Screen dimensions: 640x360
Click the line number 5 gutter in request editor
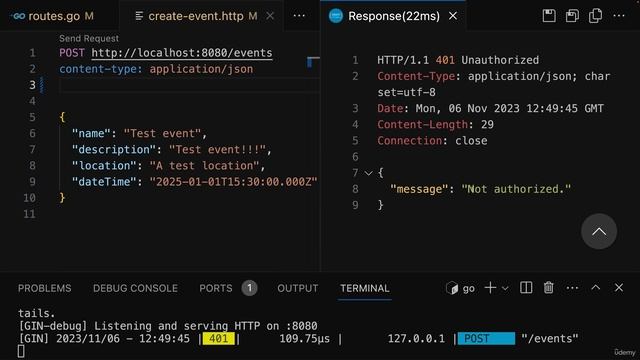[32, 117]
